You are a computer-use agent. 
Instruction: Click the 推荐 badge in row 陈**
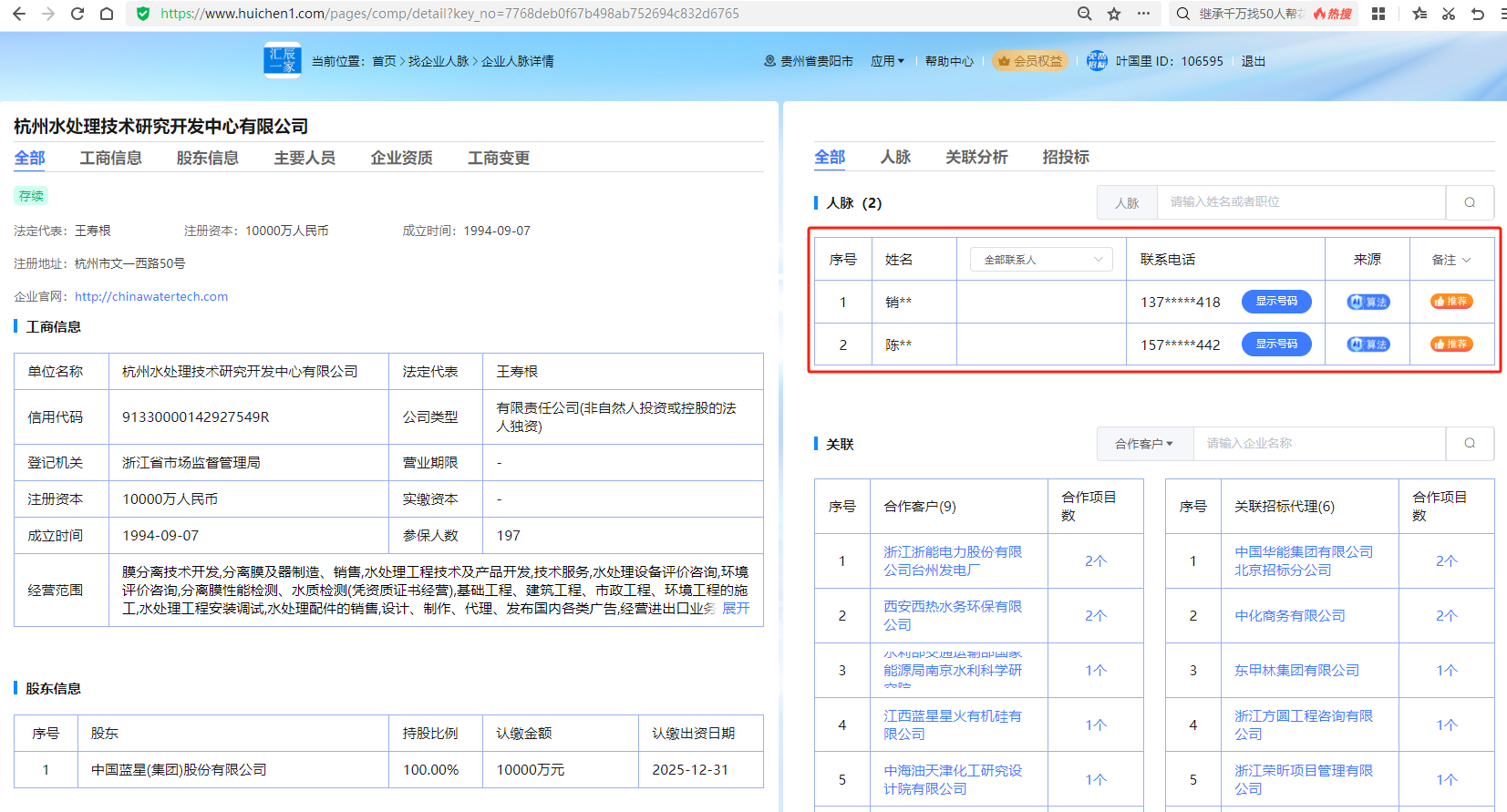[x=1451, y=344]
